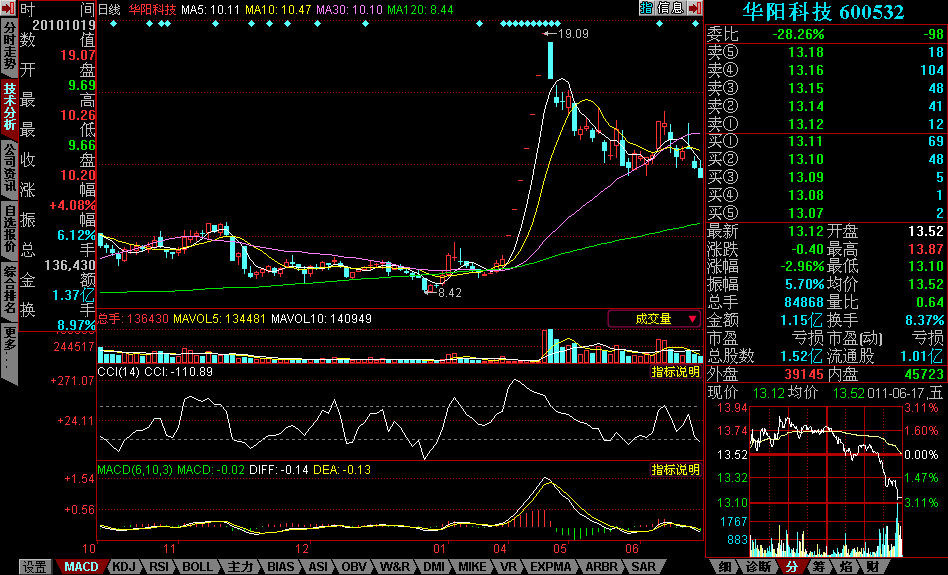Select the 筹 chip distribution icon
The image size is (948, 575).
(x=818, y=567)
